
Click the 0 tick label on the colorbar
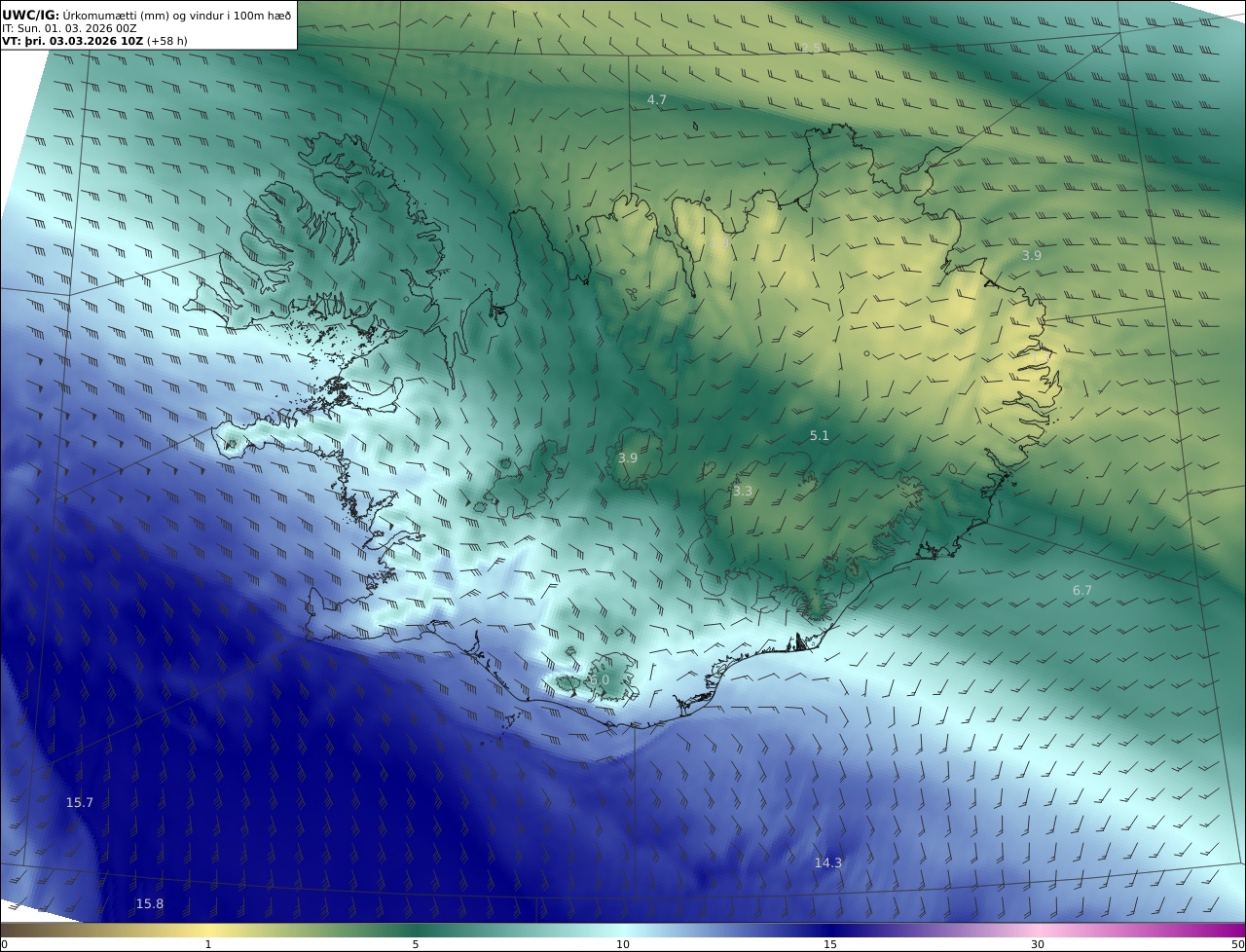coord(4,944)
